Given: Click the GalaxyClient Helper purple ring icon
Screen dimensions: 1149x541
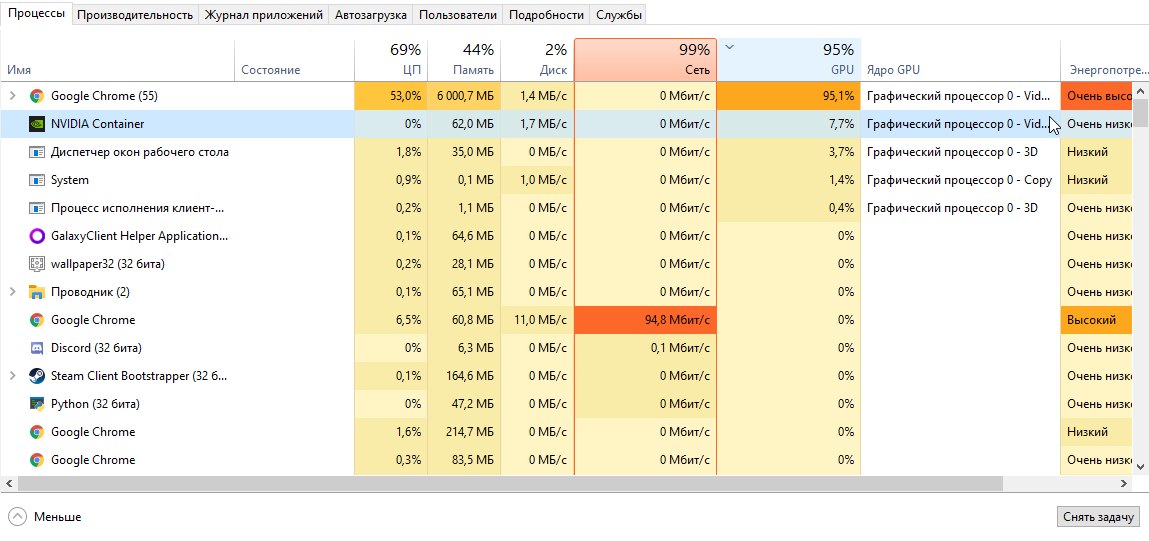Looking at the screenshot, I should (37, 236).
